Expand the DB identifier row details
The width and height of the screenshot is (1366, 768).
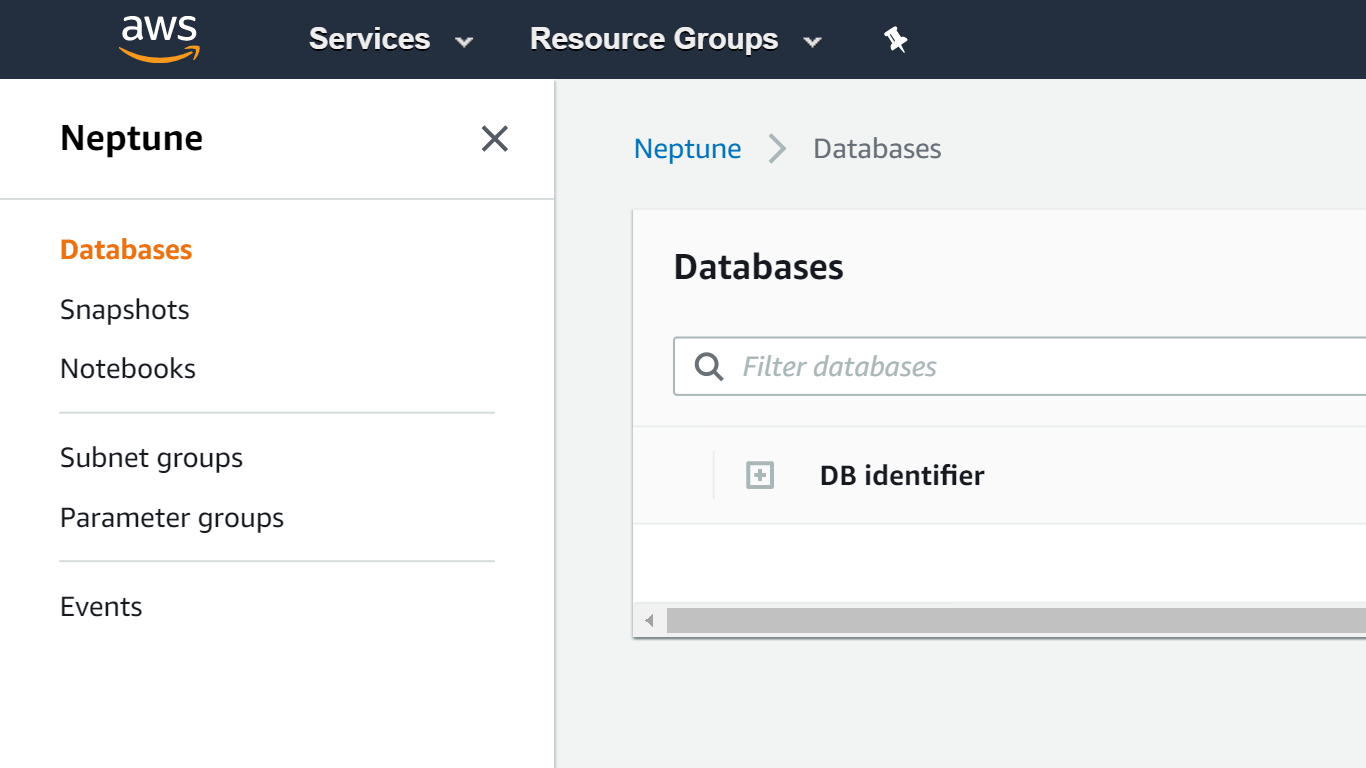[x=760, y=475]
